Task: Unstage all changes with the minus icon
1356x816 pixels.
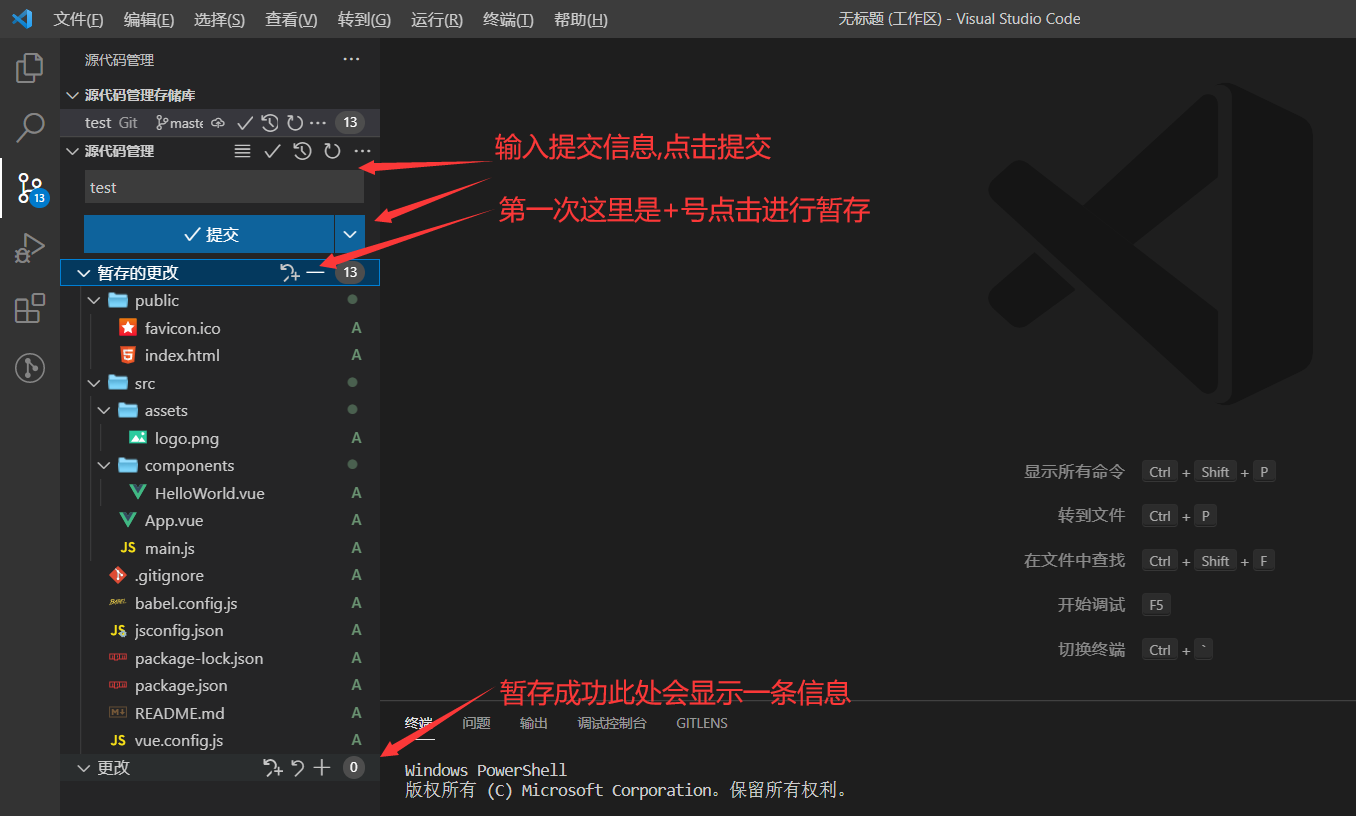Action: (315, 273)
